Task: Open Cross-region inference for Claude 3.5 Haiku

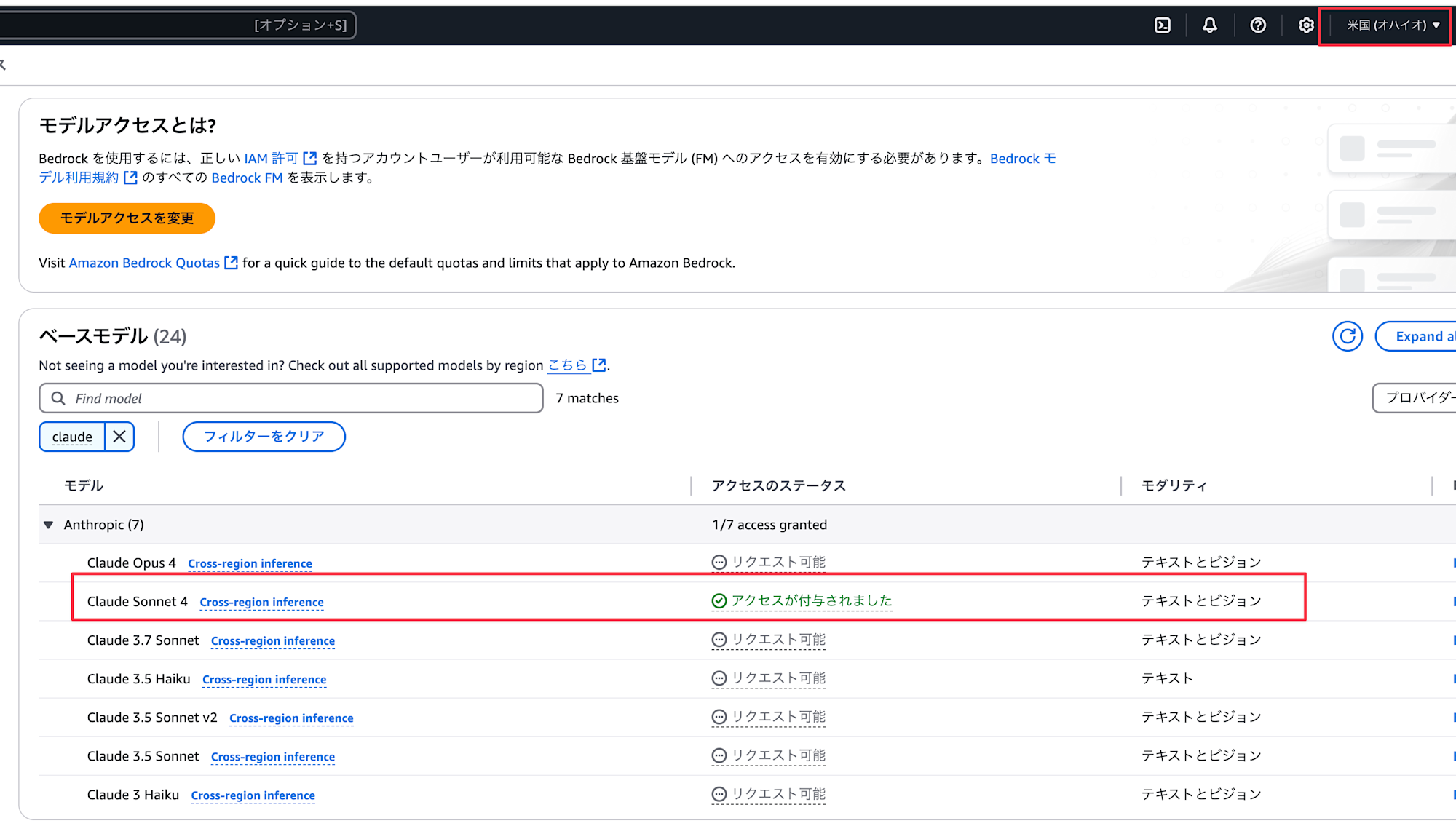Action: coord(264,680)
